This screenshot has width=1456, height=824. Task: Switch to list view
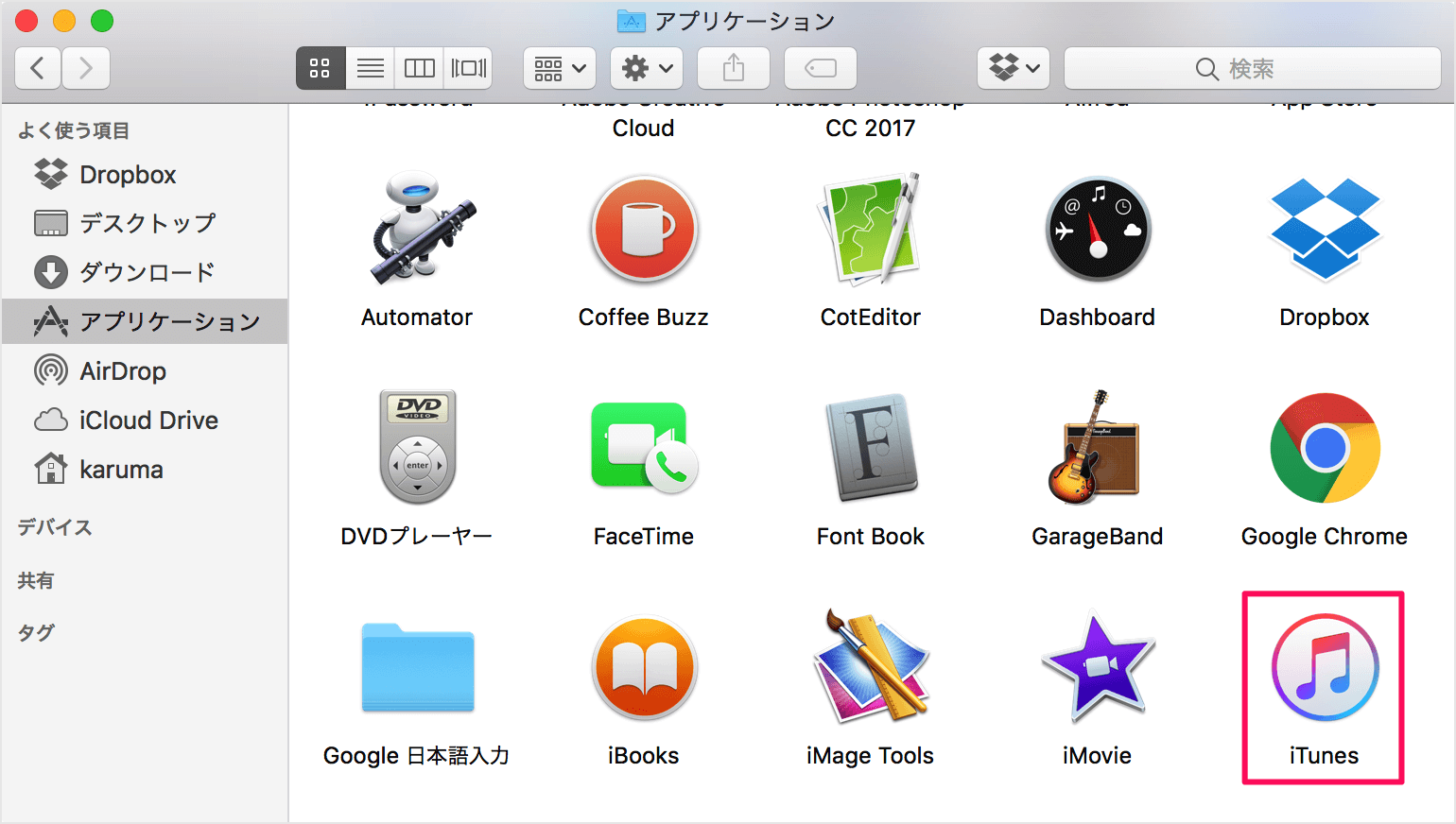[x=370, y=68]
